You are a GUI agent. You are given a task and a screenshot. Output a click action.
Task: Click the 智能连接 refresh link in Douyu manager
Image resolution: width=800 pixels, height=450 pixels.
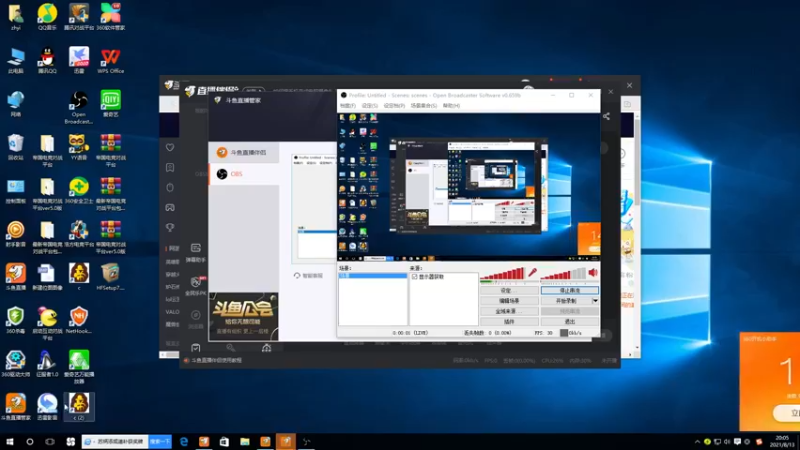(308, 276)
